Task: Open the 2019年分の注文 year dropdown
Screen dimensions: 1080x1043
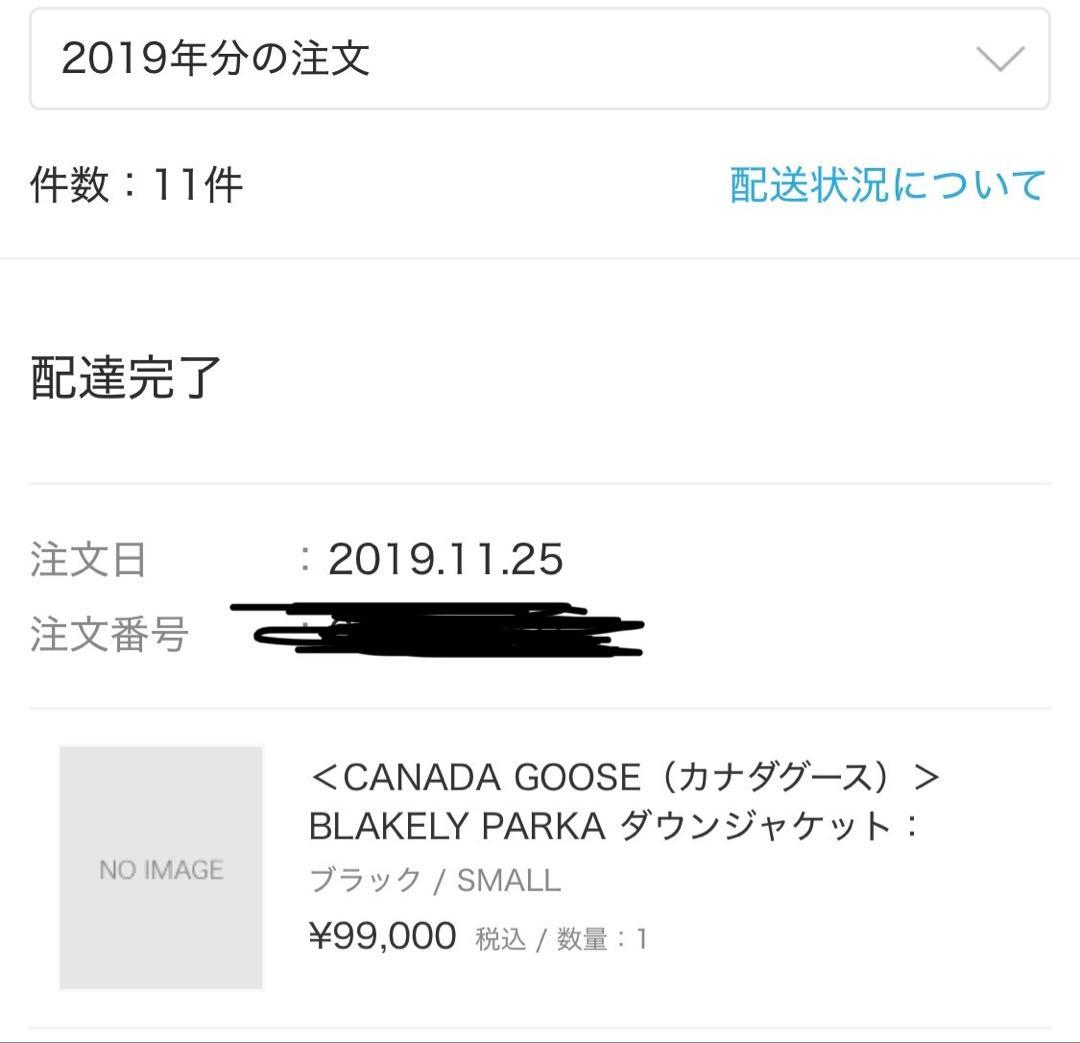Action: [540, 59]
